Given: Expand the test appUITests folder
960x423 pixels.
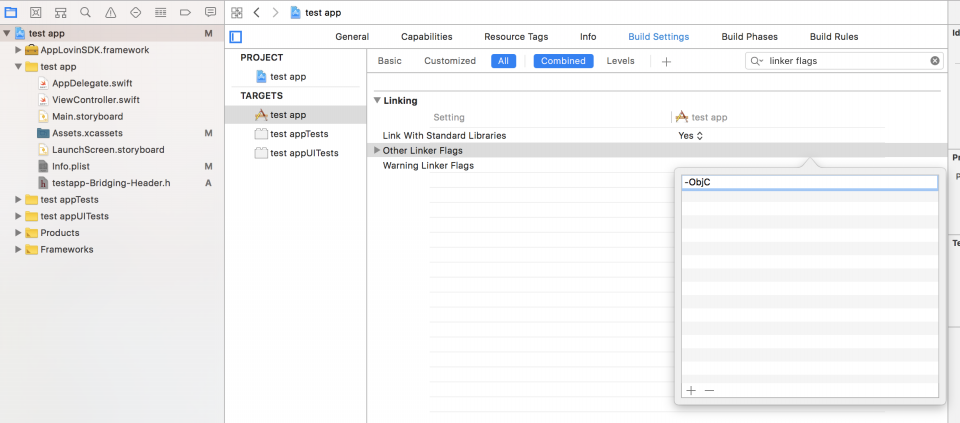Looking at the screenshot, I should pyautogui.click(x=18, y=216).
